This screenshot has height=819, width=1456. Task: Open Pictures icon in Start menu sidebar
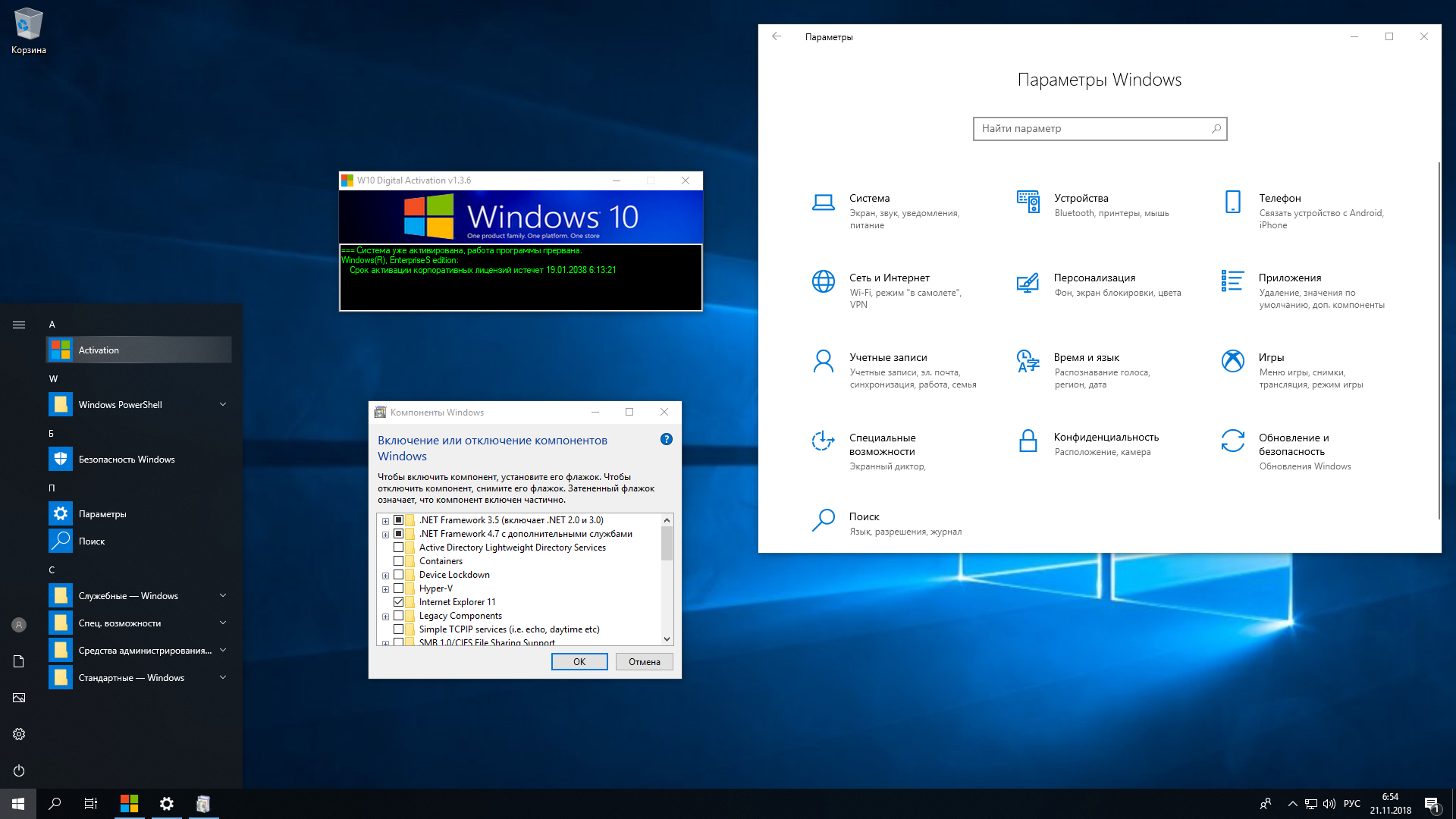(x=19, y=698)
